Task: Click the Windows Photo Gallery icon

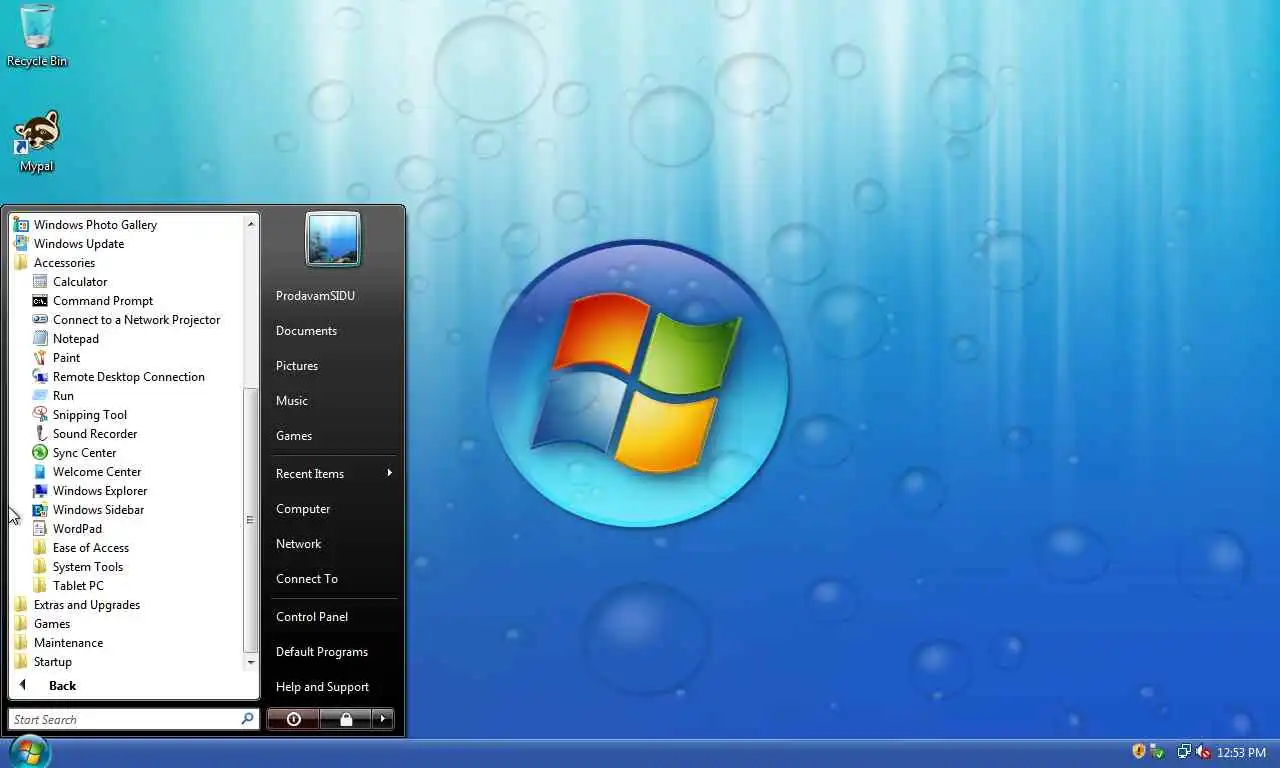Action: tap(22, 225)
